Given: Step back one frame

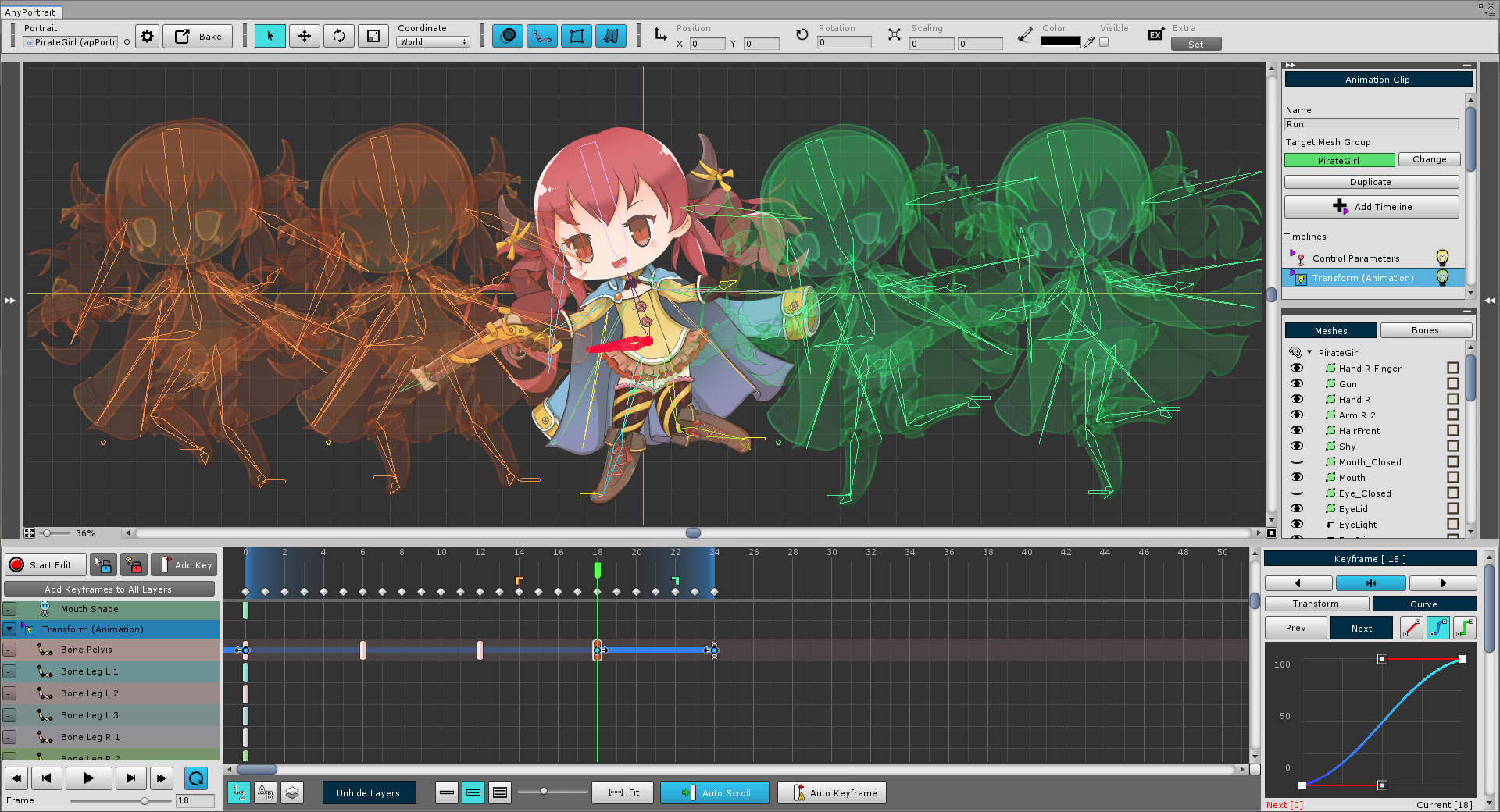Looking at the screenshot, I should coord(47,778).
